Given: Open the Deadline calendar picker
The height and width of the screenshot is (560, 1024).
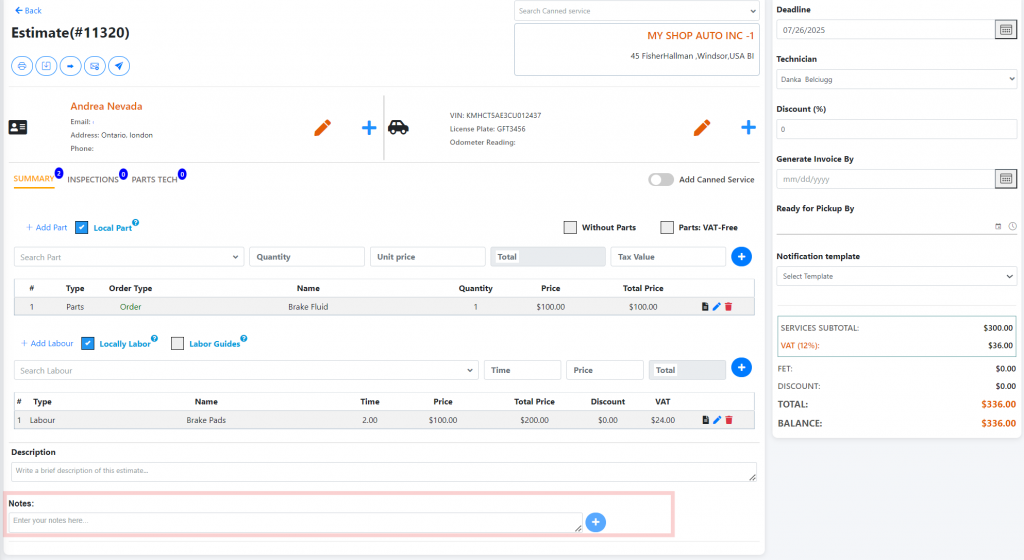Looking at the screenshot, I should (x=1006, y=29).
